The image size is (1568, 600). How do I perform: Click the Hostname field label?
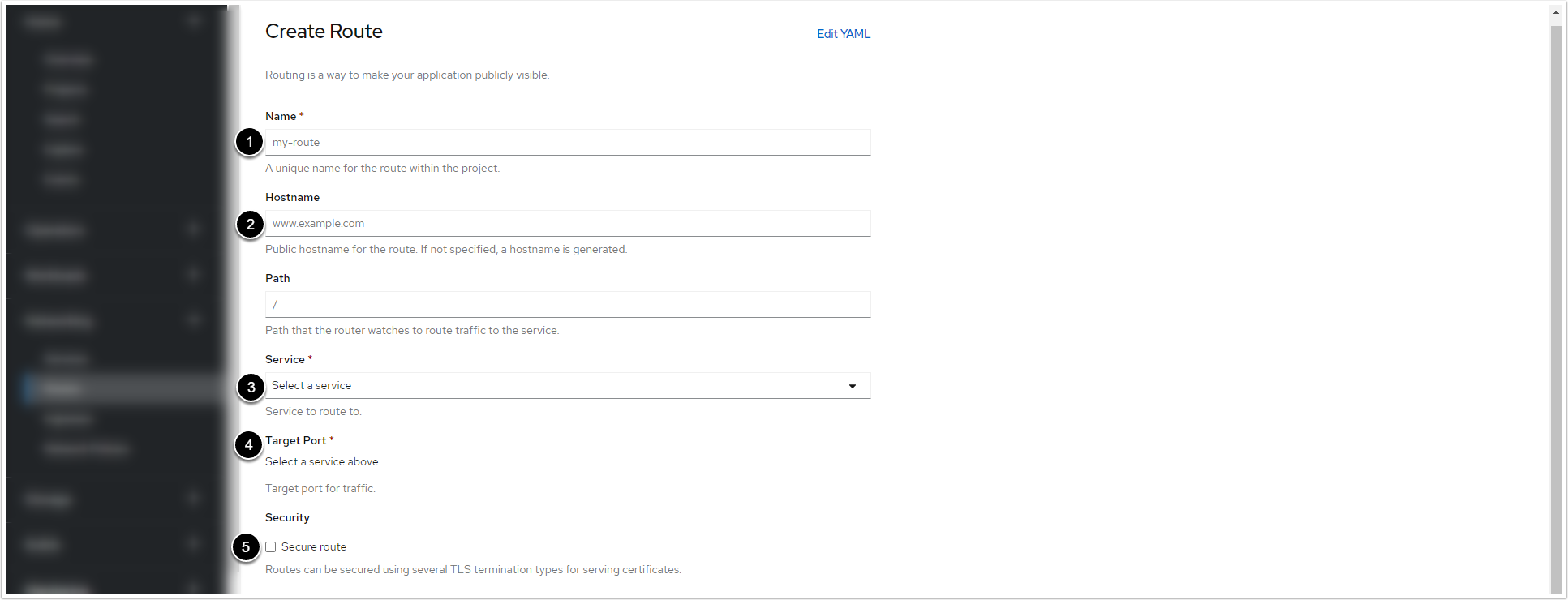click(292, 198)
